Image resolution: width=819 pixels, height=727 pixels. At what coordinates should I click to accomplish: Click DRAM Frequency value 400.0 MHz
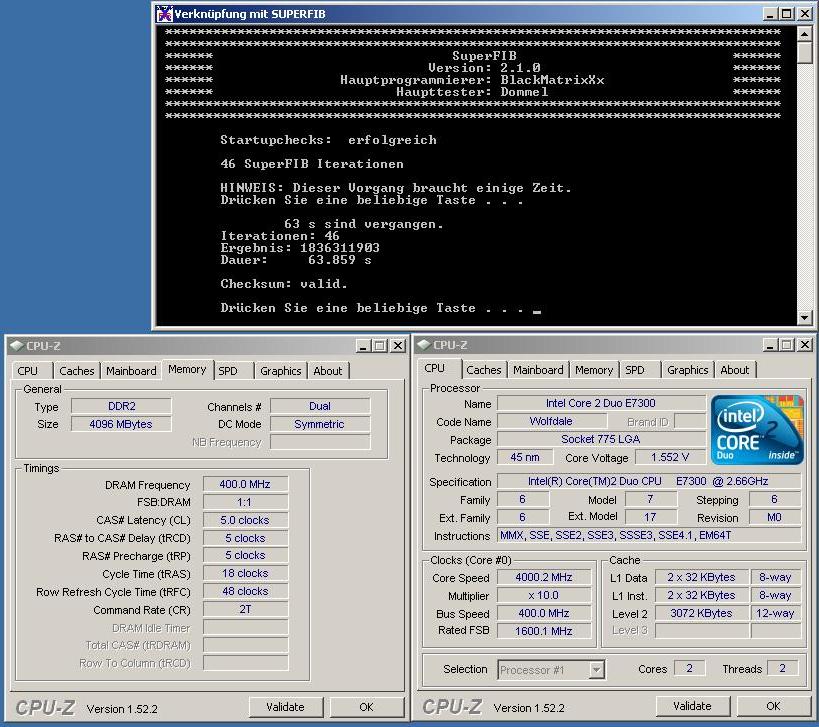(245, 484)
